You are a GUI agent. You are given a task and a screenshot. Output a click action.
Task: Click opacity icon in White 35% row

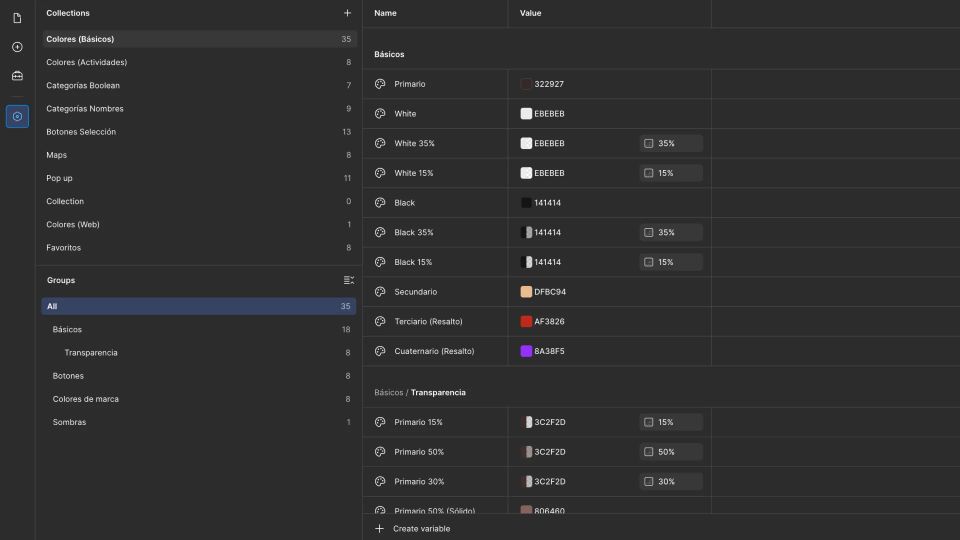(648, 143)
